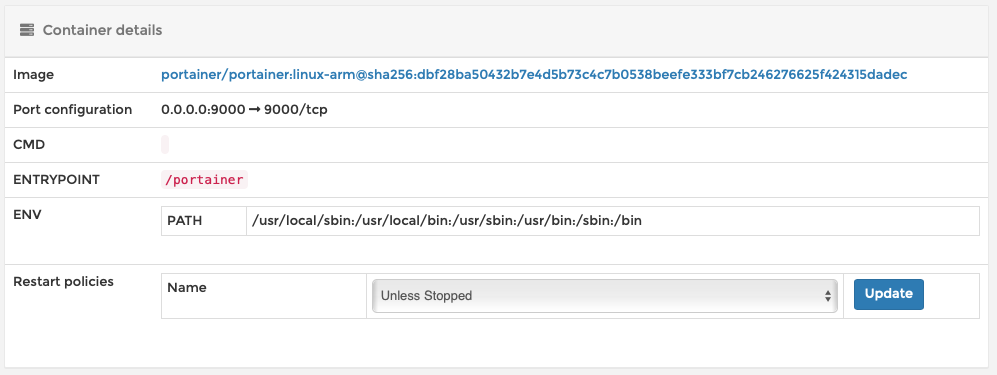The image size is (997, 375).
Task: Click the PATH variable name cell
Action: 204,221
